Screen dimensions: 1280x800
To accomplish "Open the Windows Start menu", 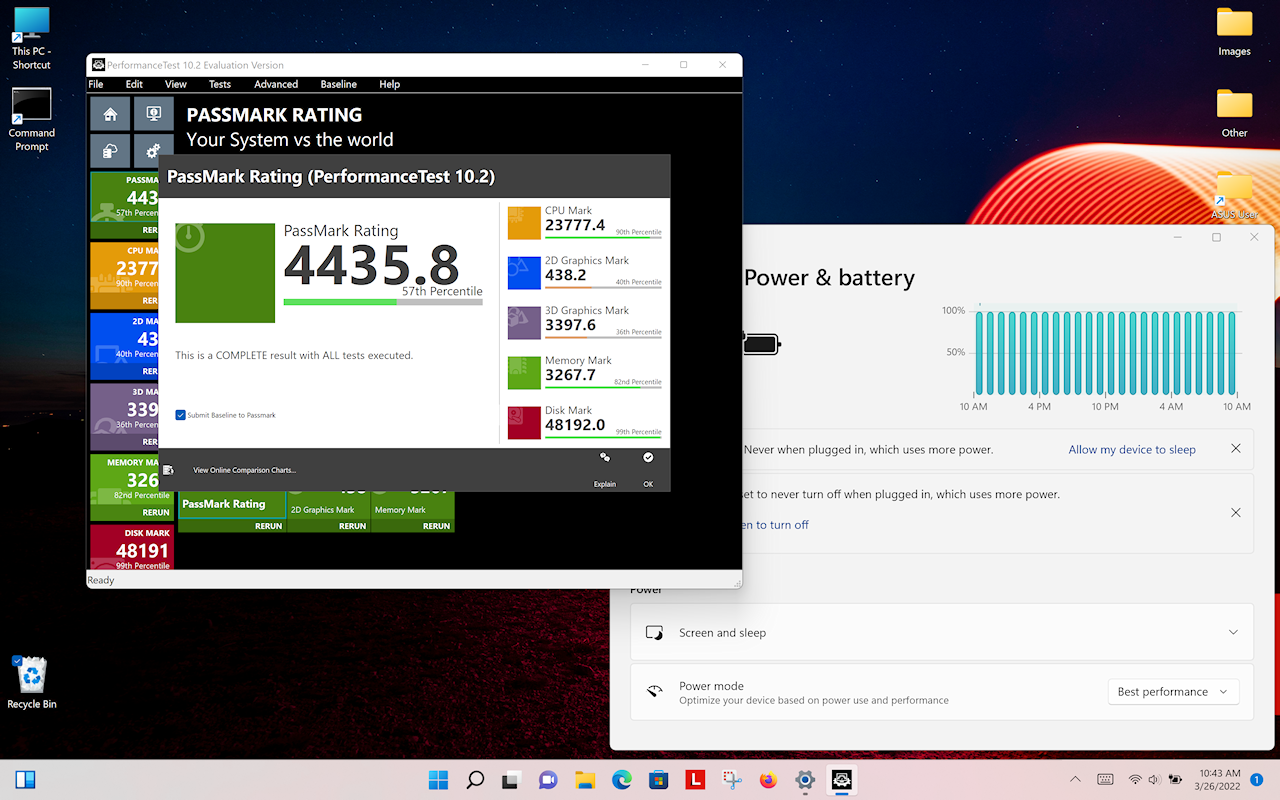I will click(x=438, y=780).
